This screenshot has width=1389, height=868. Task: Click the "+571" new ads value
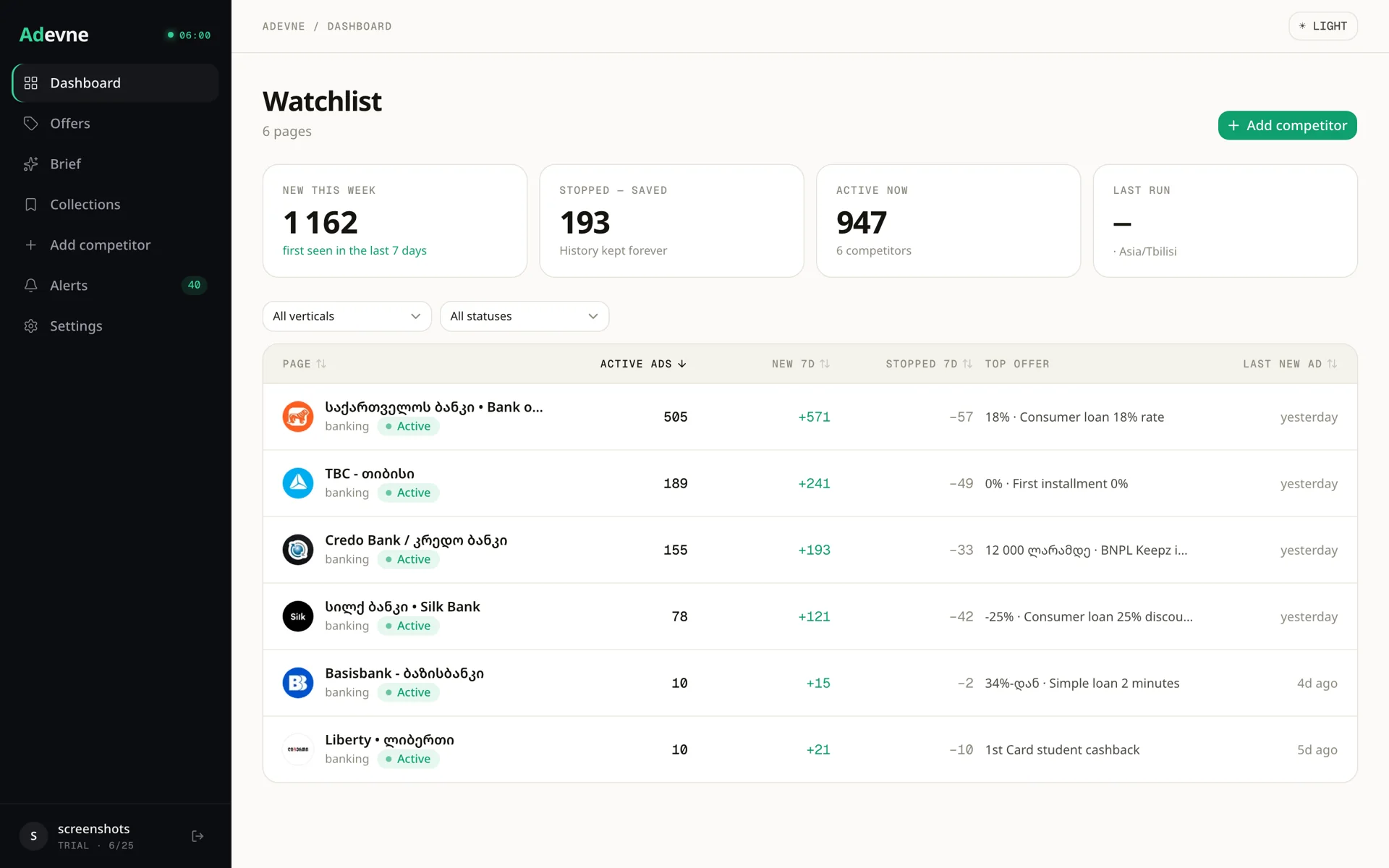pos(814,417)
